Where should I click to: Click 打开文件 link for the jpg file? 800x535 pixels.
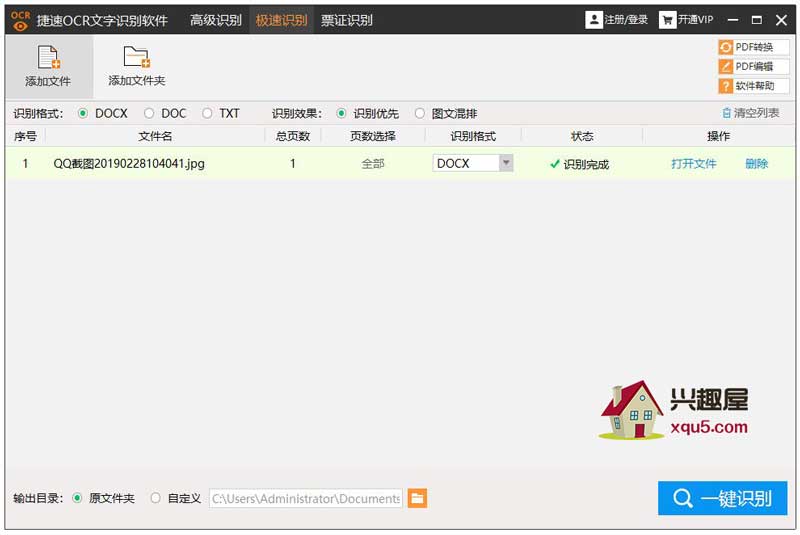coord(693,164)
